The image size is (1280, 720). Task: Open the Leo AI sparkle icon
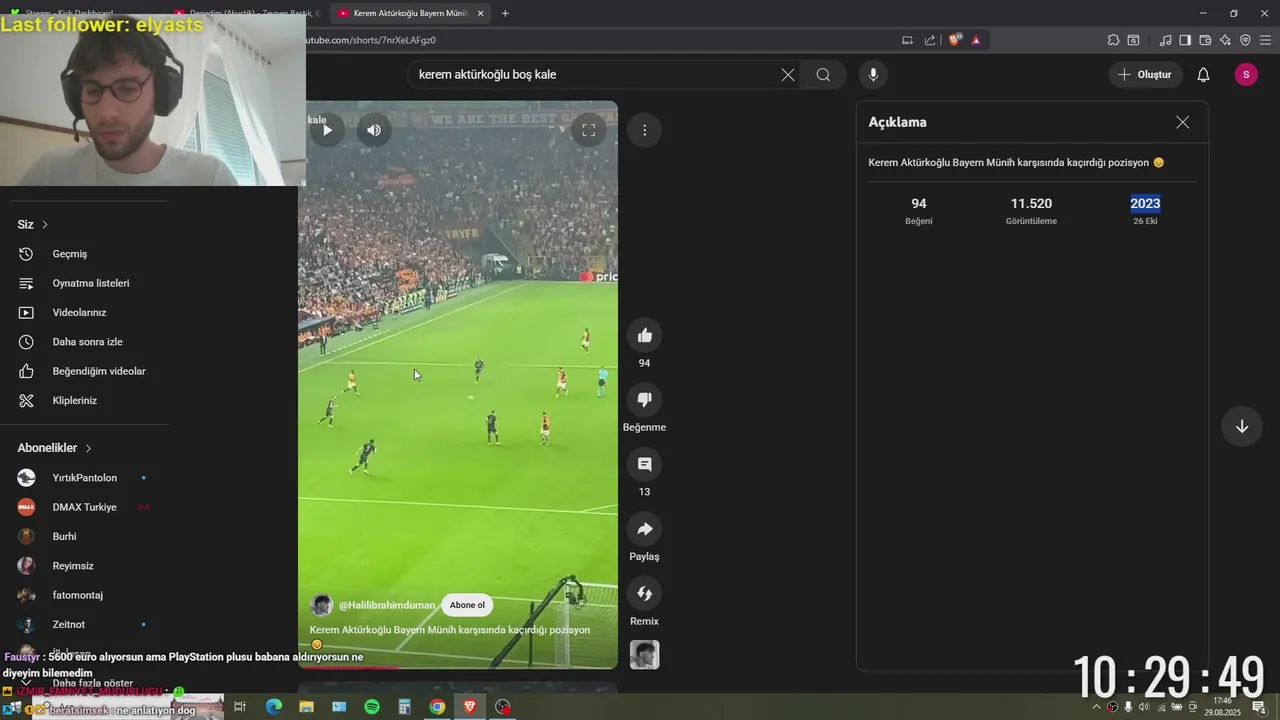click(x=1225, y=40)
